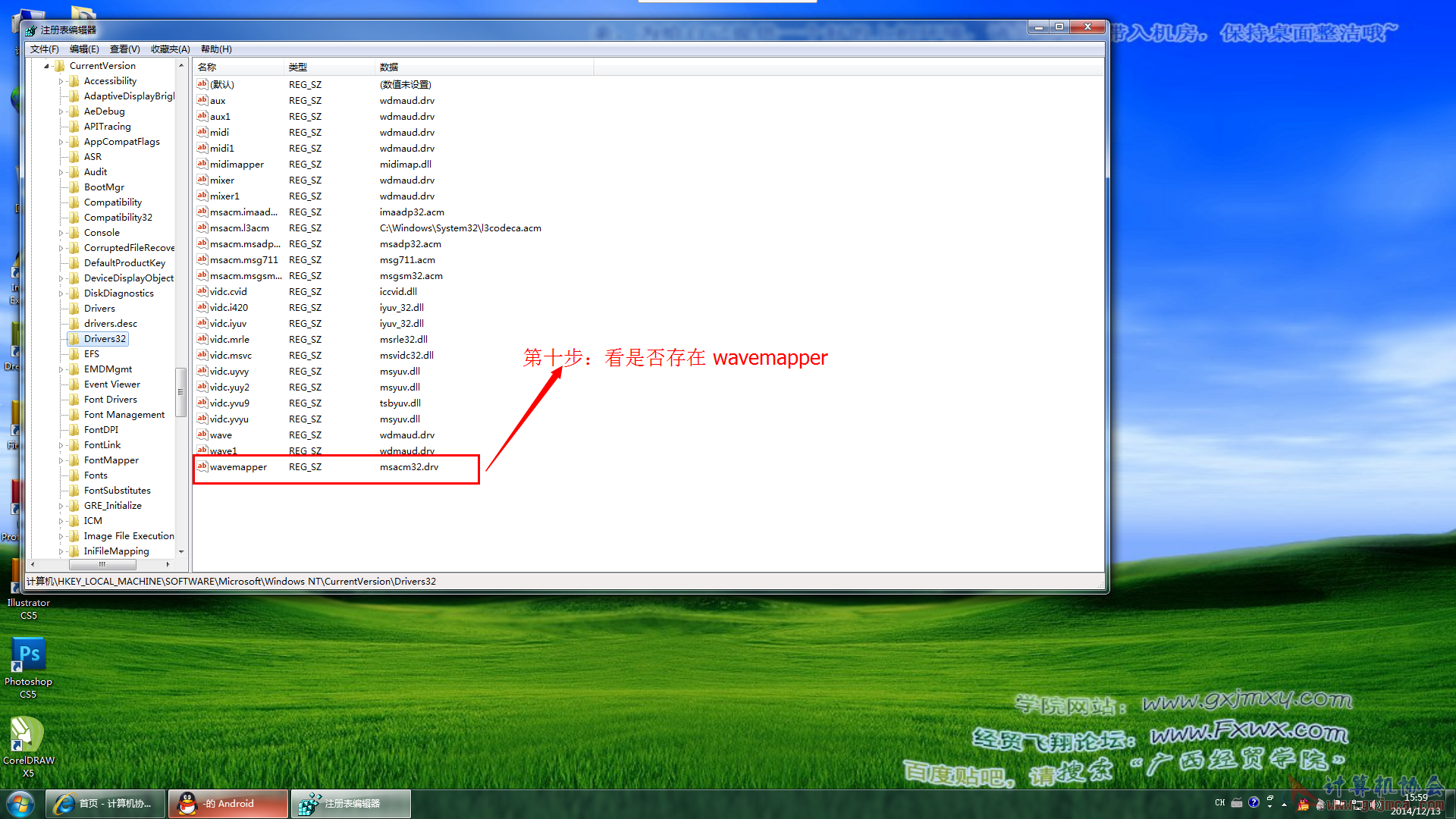
Task: Select the drivers.desc tree key
Action: tap(111, 324)
